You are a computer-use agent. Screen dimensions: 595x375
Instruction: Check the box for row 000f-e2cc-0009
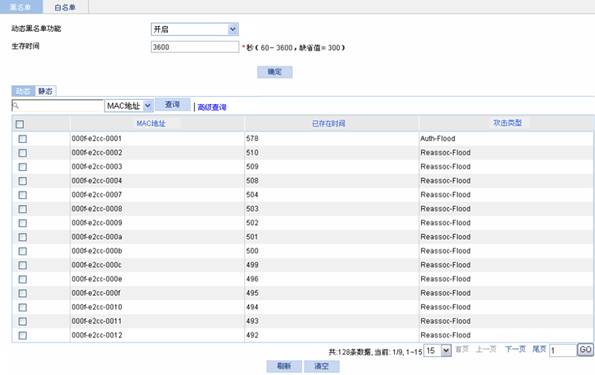(x=22, y=223)
